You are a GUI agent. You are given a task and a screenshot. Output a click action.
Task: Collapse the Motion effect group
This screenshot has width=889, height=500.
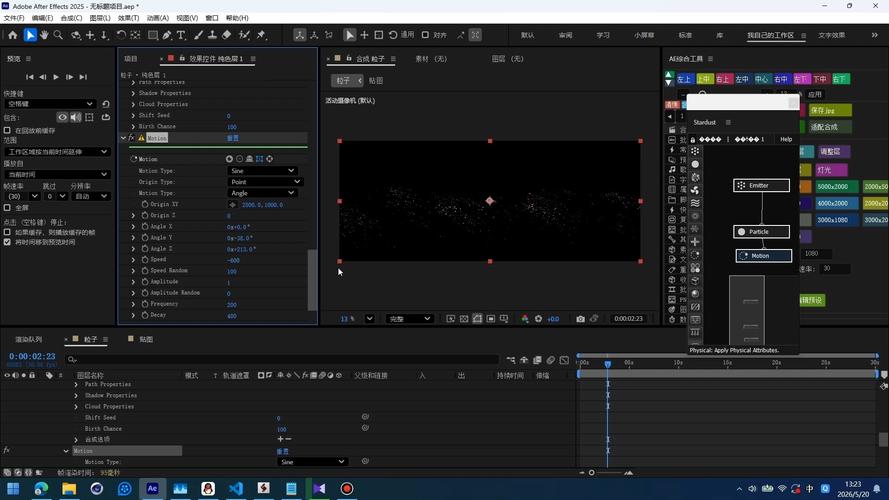click(x=124, y=138)
